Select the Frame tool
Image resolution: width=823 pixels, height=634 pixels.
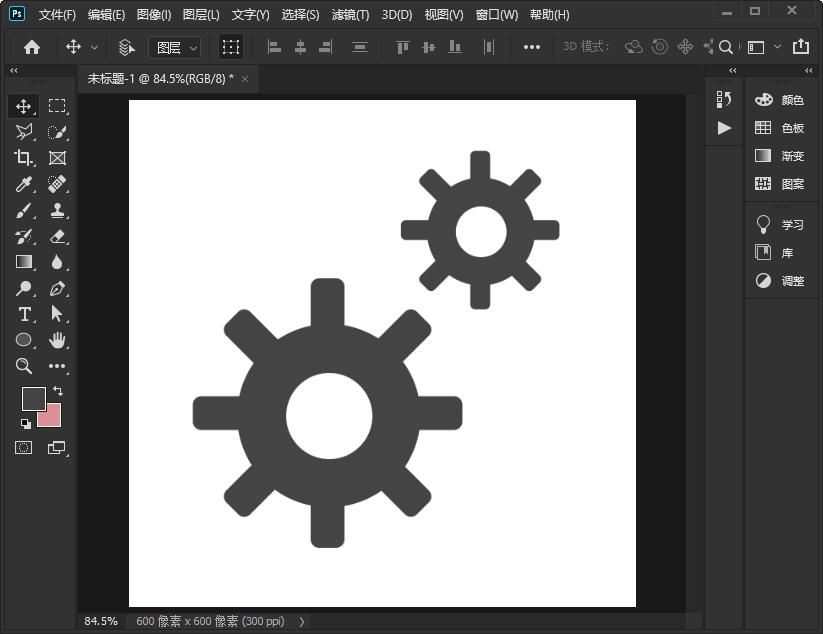click(57, 157)
